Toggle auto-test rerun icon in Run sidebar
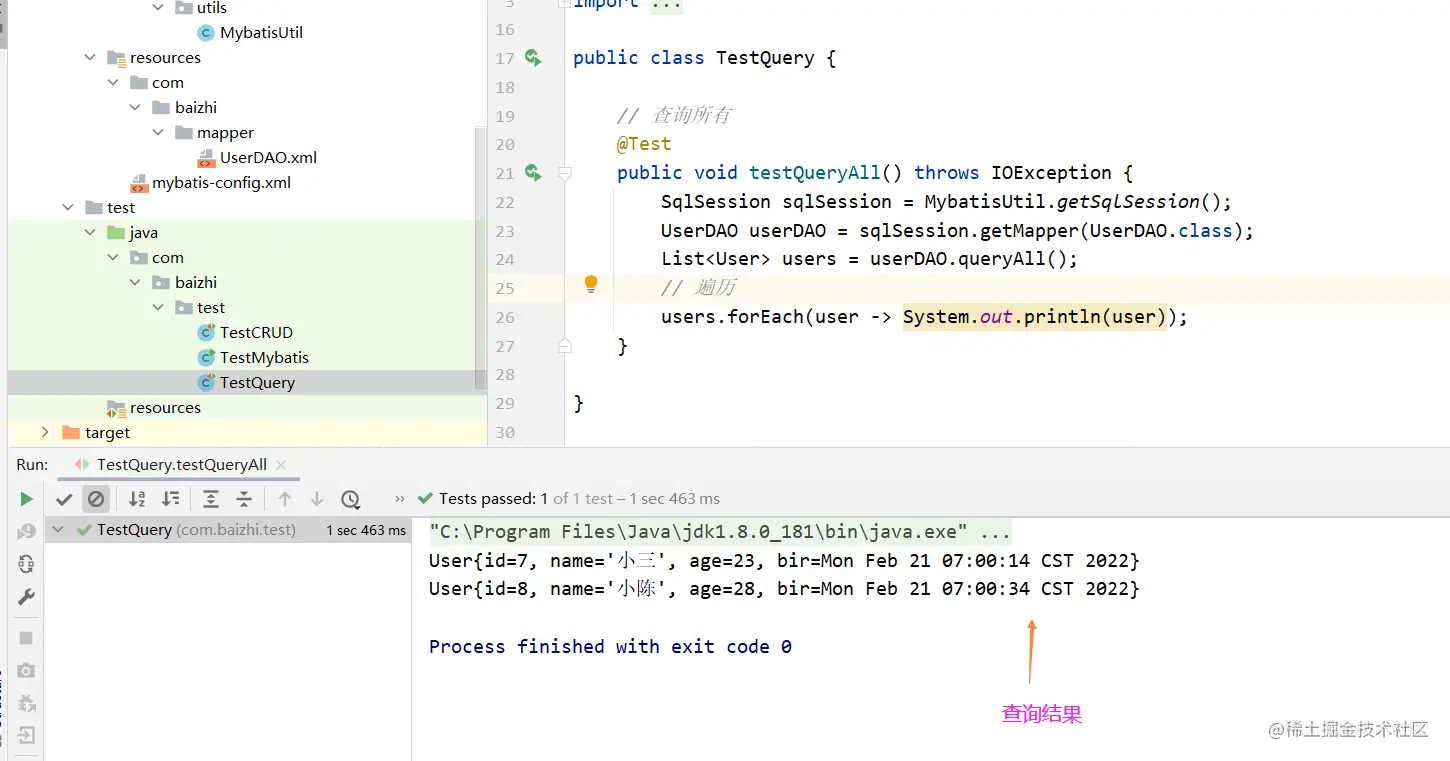The width and height of the screenshot is (1450, 761). pos(26,565)
